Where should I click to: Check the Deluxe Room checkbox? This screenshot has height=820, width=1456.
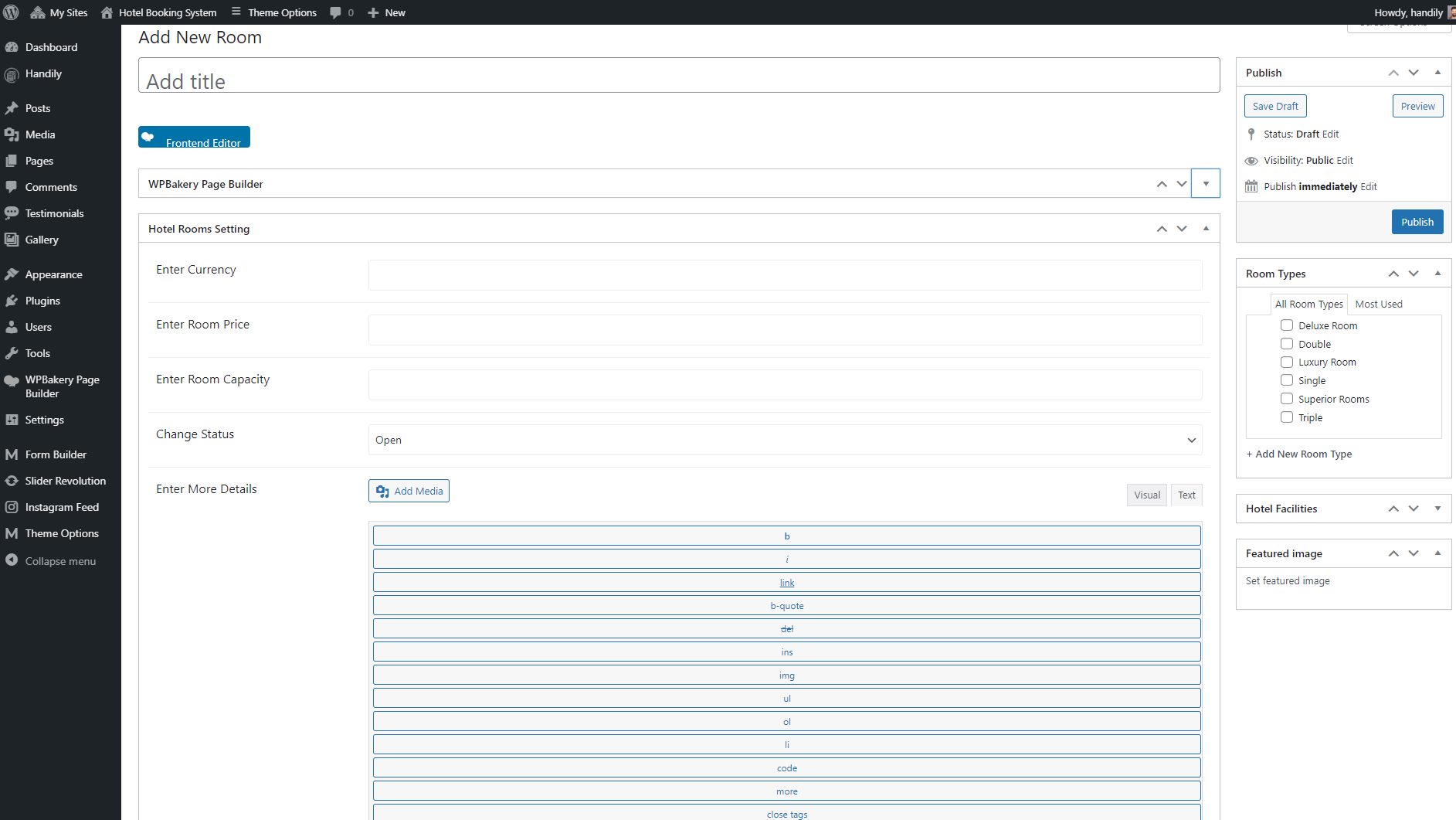[1287, 325]
